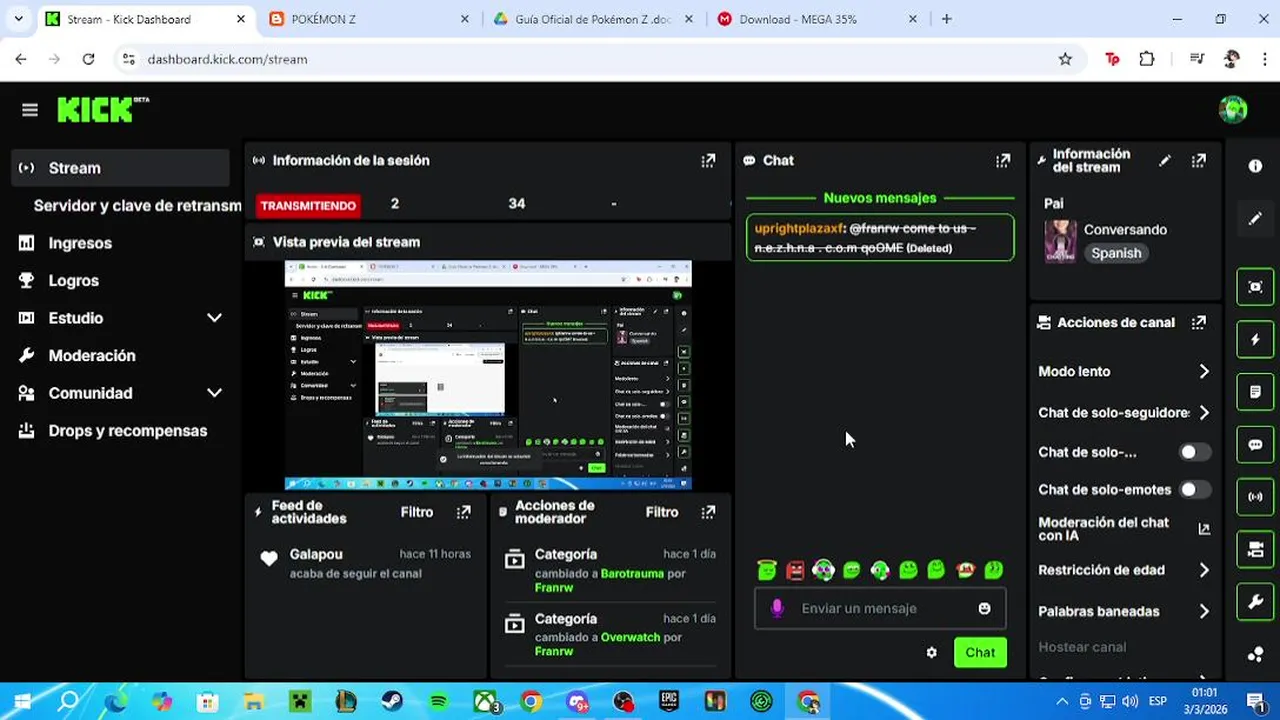Toggle the broadcast signal widget icon in the right rail
1280x720 pixels.
coord(1256,496)
